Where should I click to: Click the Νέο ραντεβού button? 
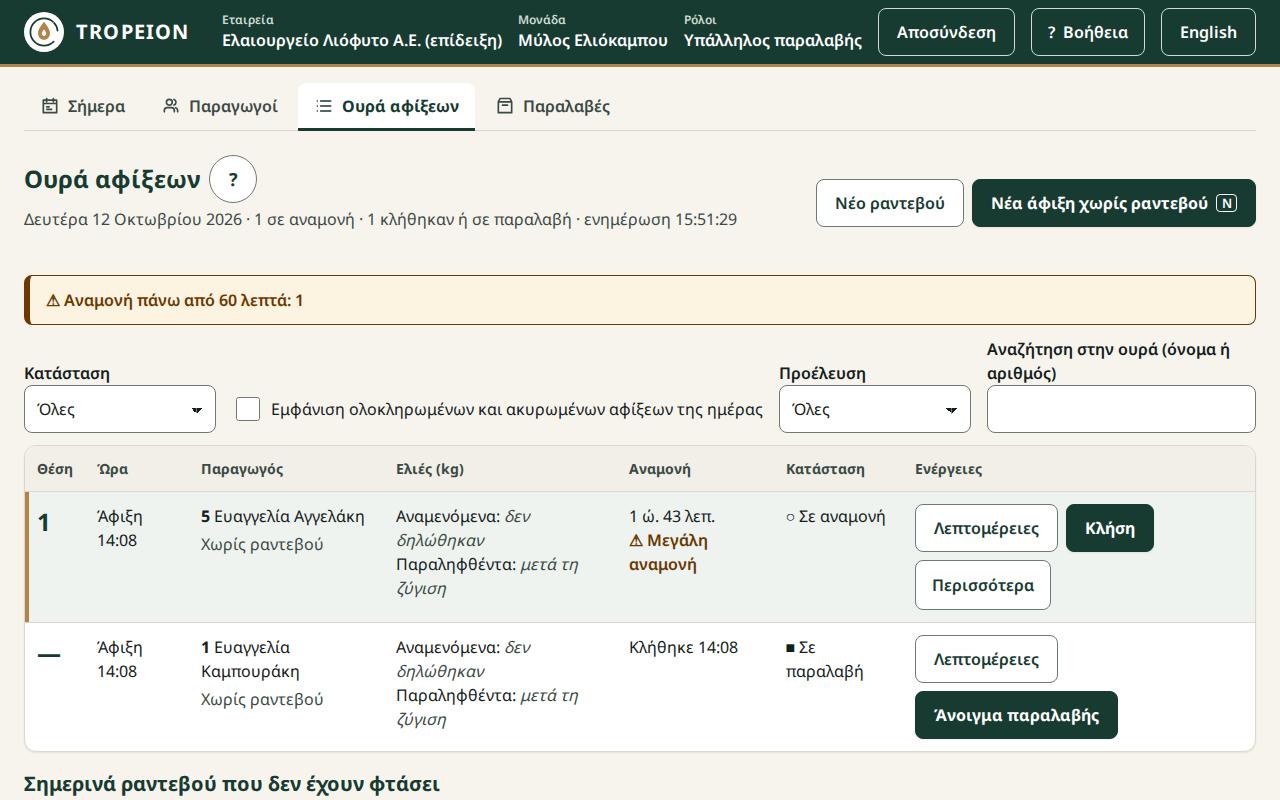(890, 203)
